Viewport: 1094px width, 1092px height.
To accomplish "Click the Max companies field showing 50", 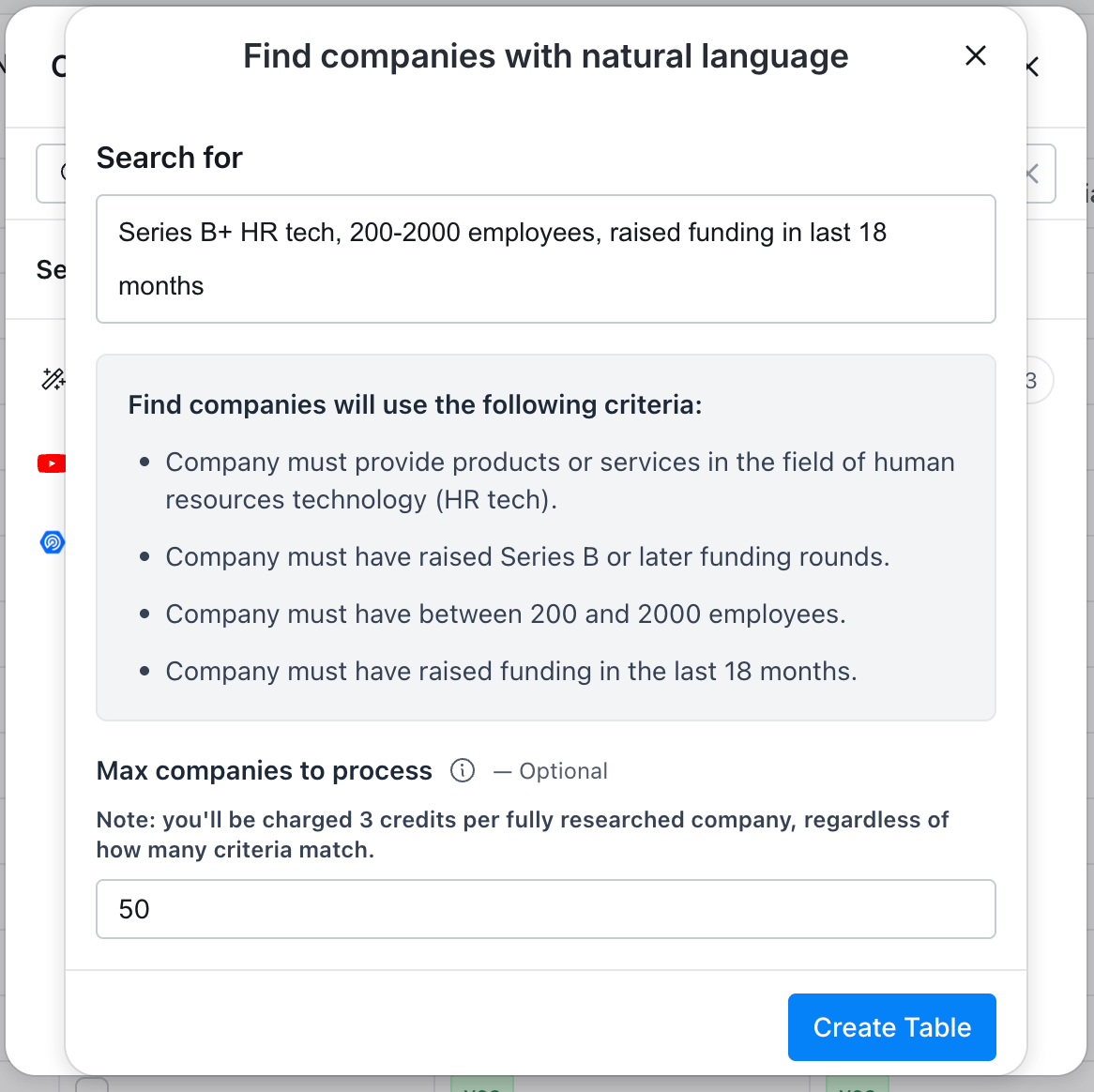I will [x=545, y=909].
